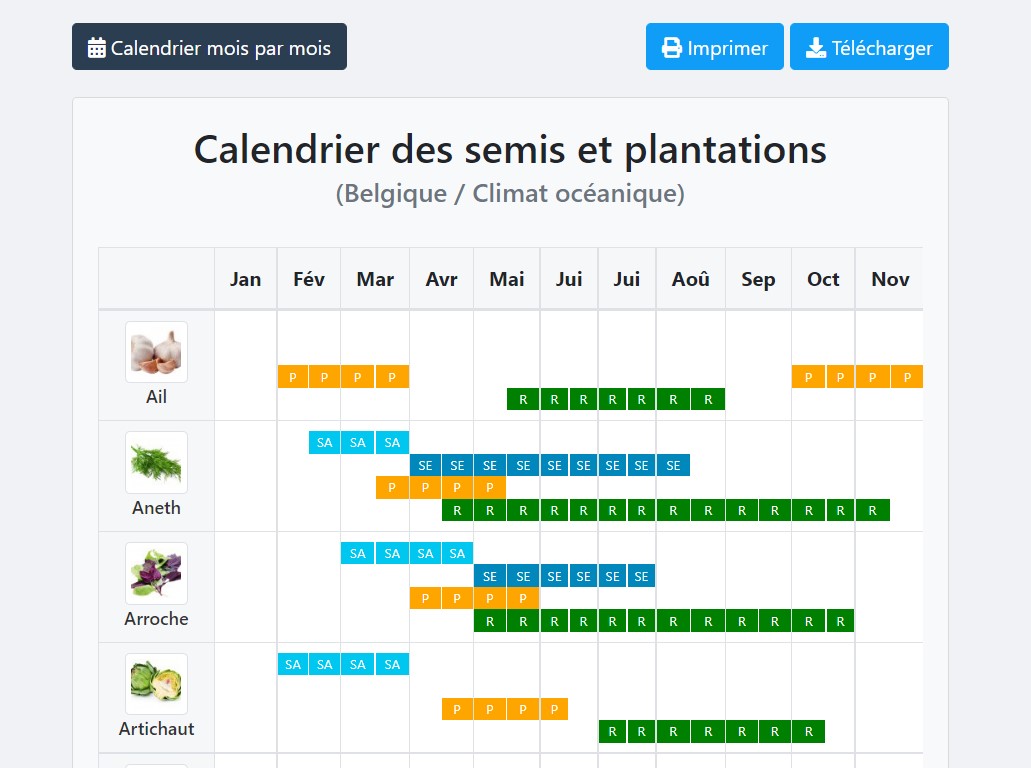Click first light-blue SA cell in Aneth row
Viewport: 1031px width, 768px height.
pos(324,443)
